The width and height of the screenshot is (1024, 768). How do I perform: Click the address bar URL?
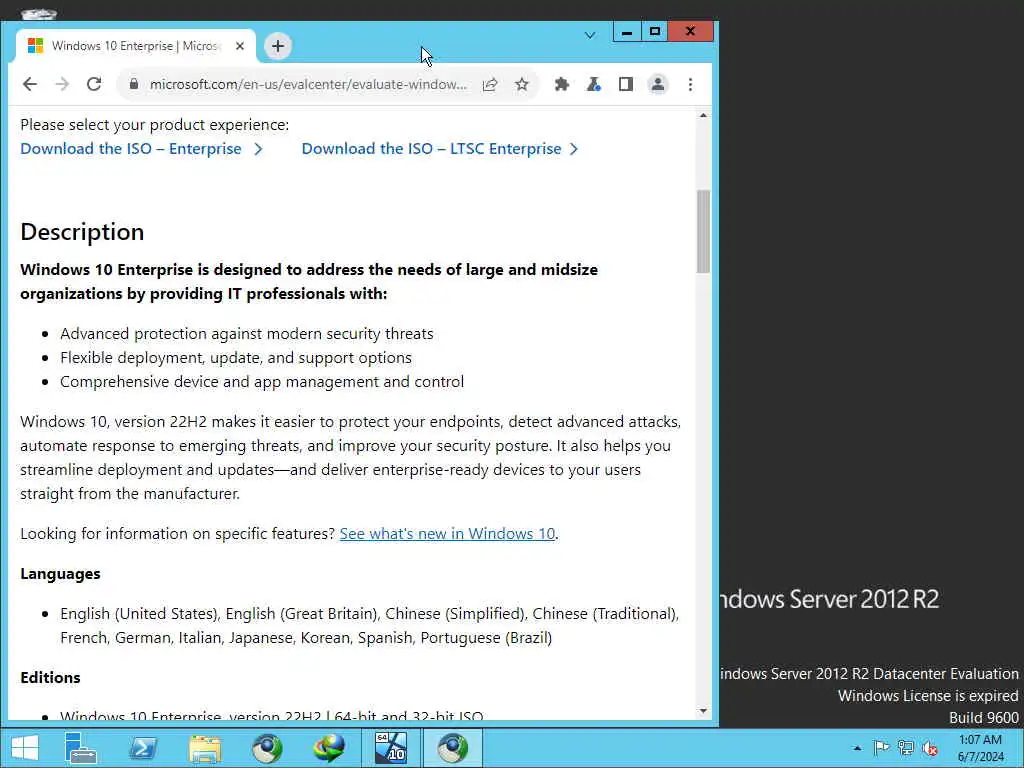click(x=308, y=84)
